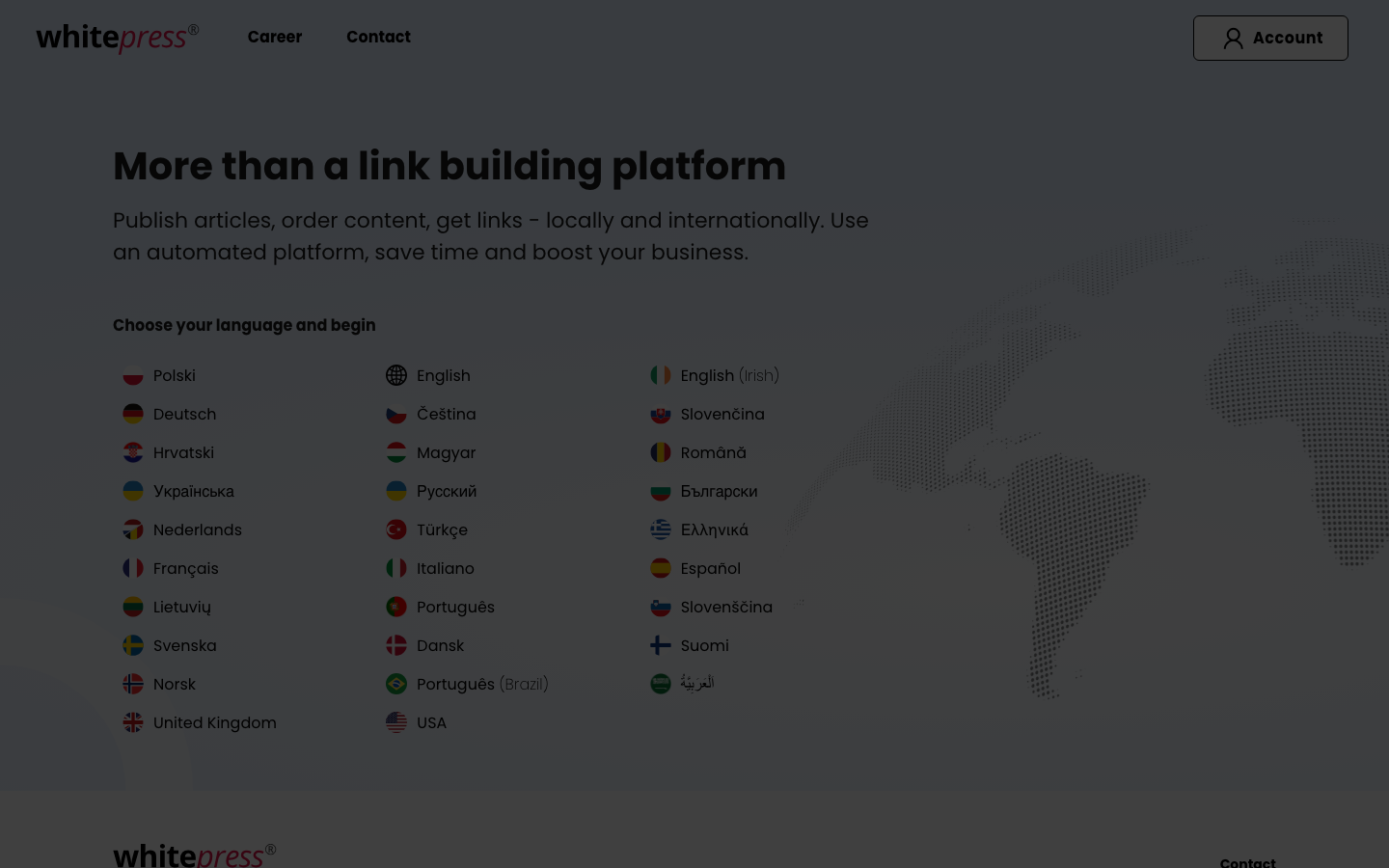This screenshot has width=1389, height=868.
Task: Select Українська language
Action: click(194, 491)
